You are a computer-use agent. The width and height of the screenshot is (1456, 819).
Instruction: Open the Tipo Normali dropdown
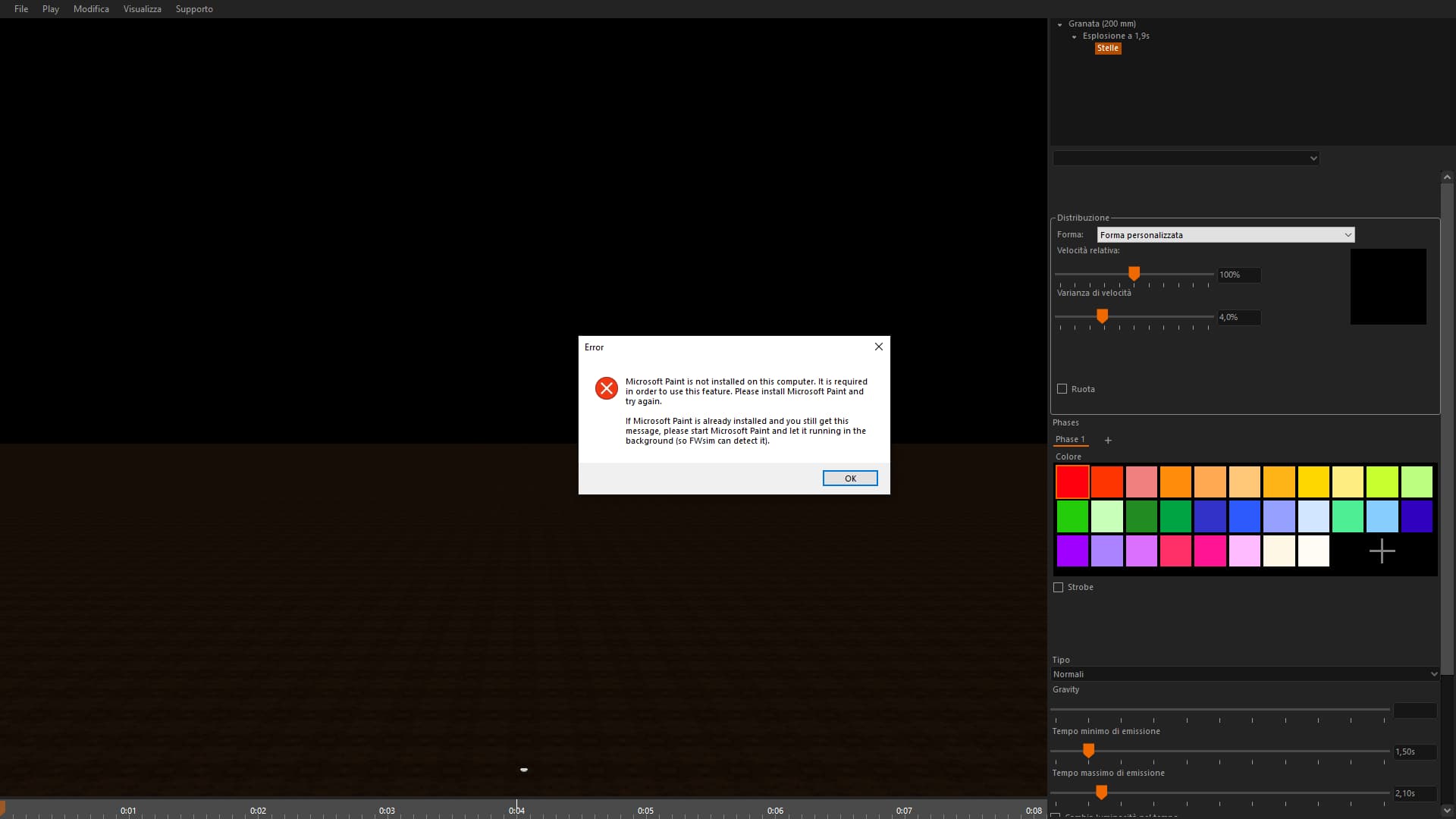[x=1244, y=674]
